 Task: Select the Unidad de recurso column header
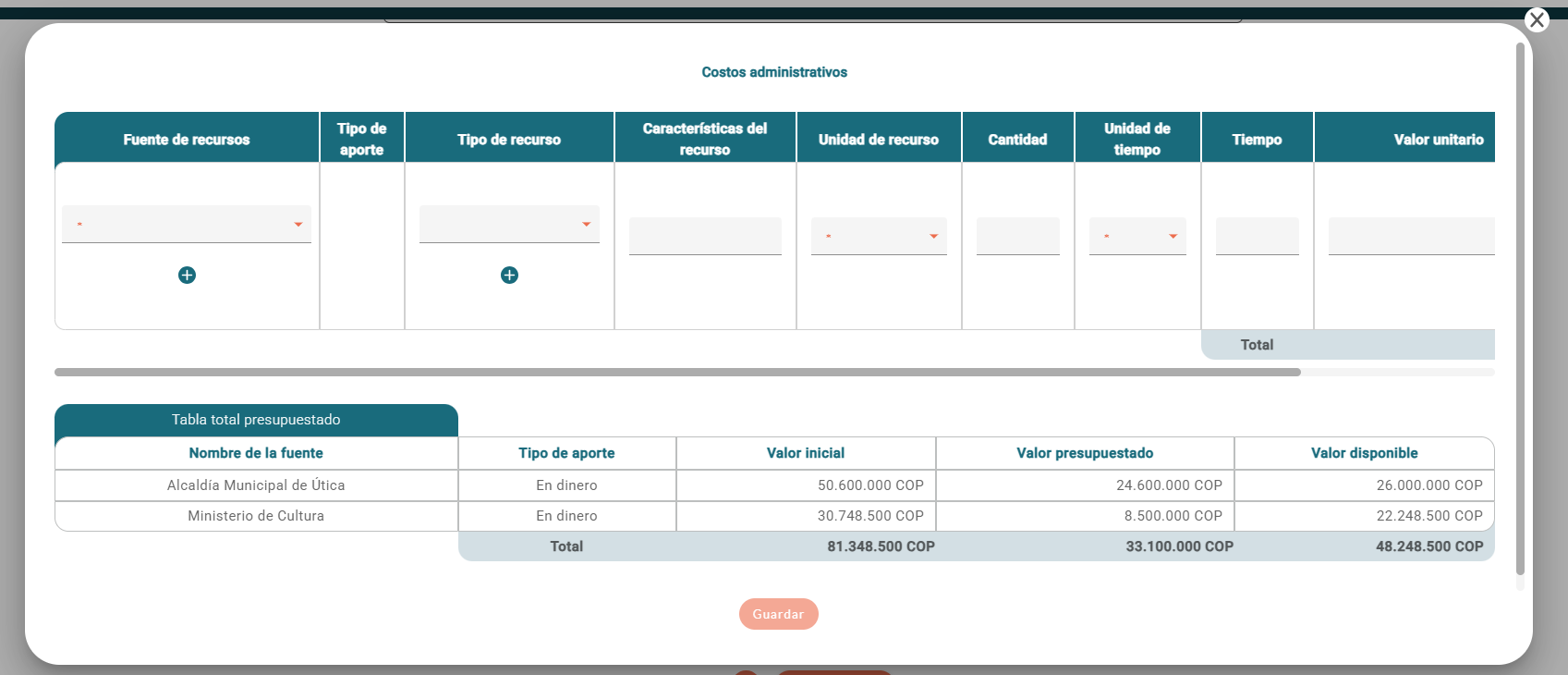tap(879, 139)
